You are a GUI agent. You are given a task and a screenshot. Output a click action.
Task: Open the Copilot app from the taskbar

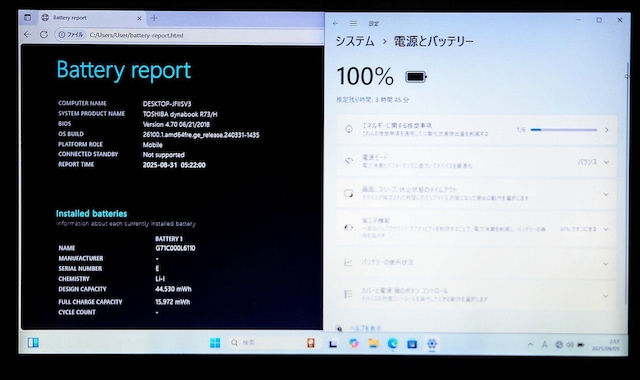tap(354, 343)
